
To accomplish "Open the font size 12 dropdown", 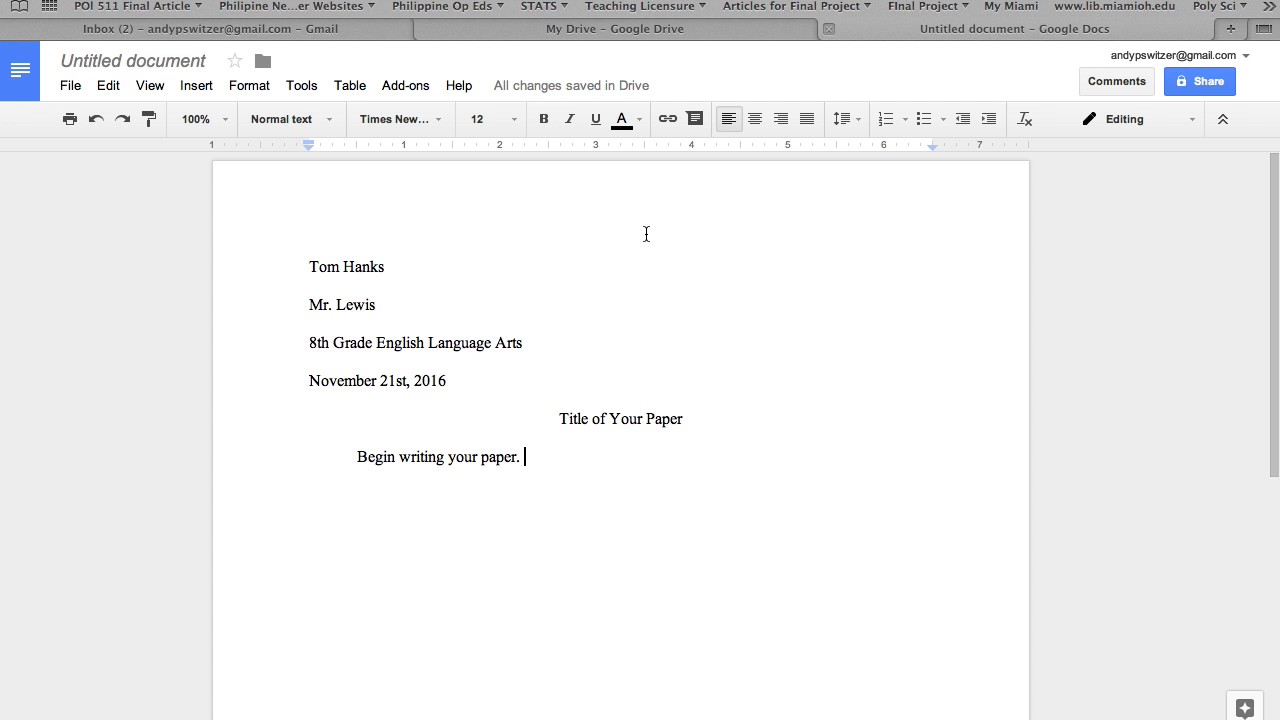I will [493, 119].
